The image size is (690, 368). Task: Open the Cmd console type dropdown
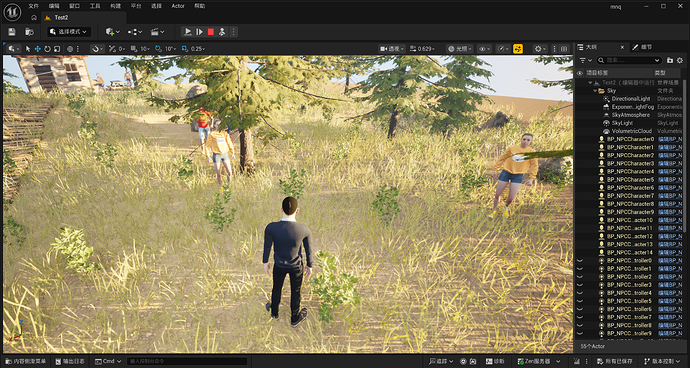[x=108, y=361]
